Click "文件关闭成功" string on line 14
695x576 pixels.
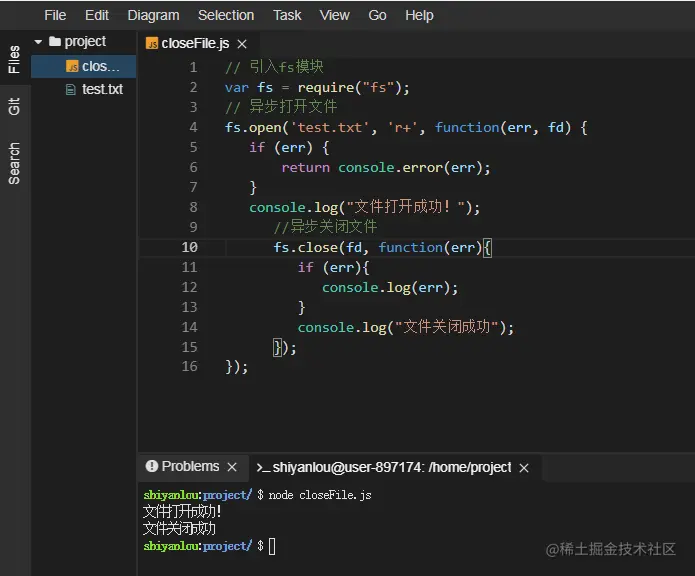point(446,327)
